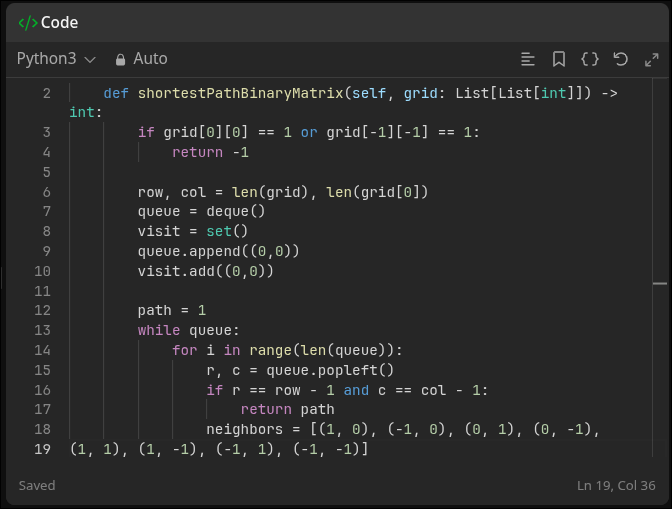The height and width of the screenshot is (509, 672).
Task: Click the 'Saved' status label
Action: tap(37, 485)
